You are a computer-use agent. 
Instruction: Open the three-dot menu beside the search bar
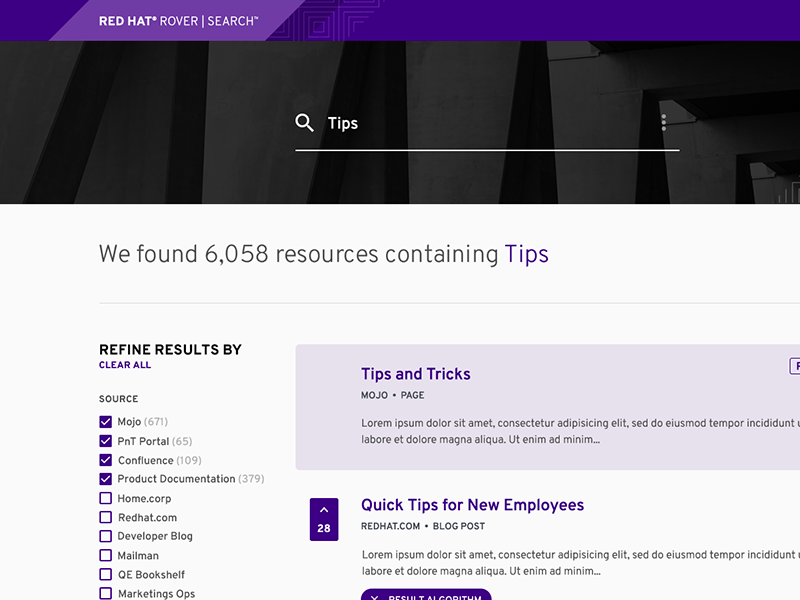[x=663, y=122]
